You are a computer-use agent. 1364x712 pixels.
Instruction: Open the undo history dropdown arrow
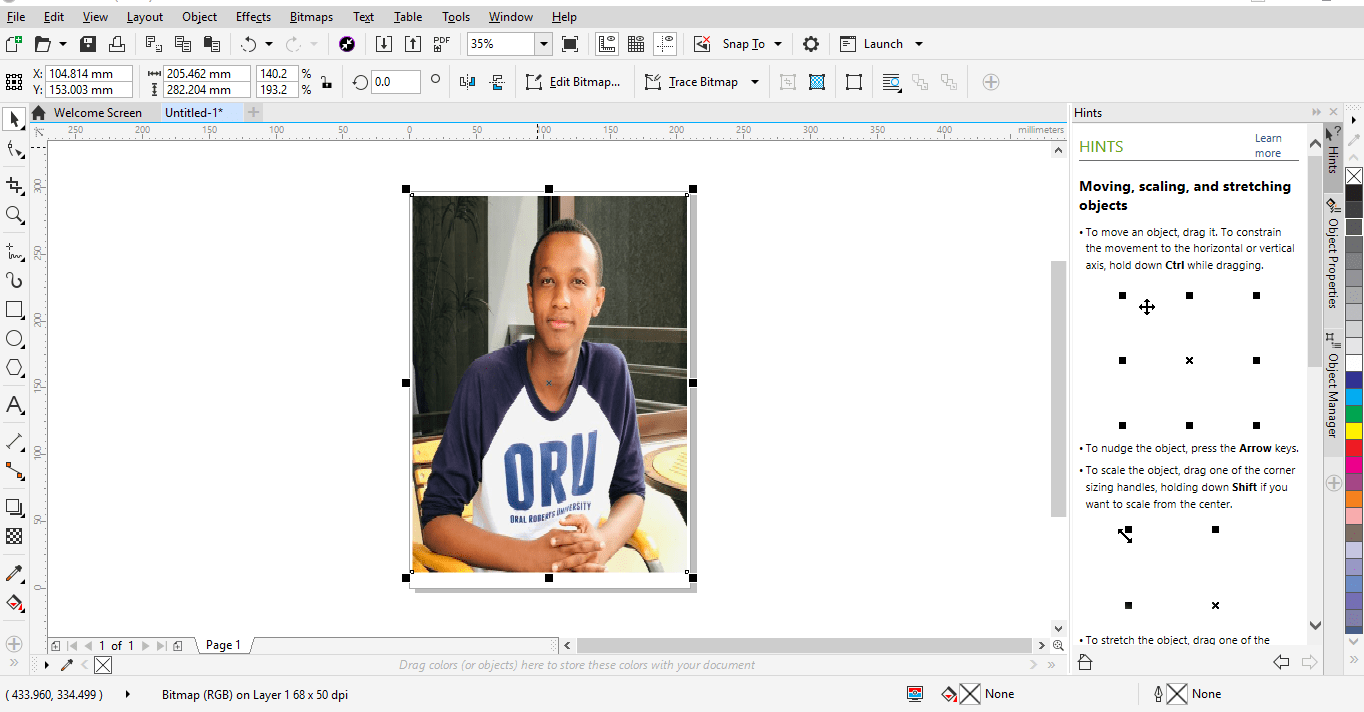coord(267,44)
